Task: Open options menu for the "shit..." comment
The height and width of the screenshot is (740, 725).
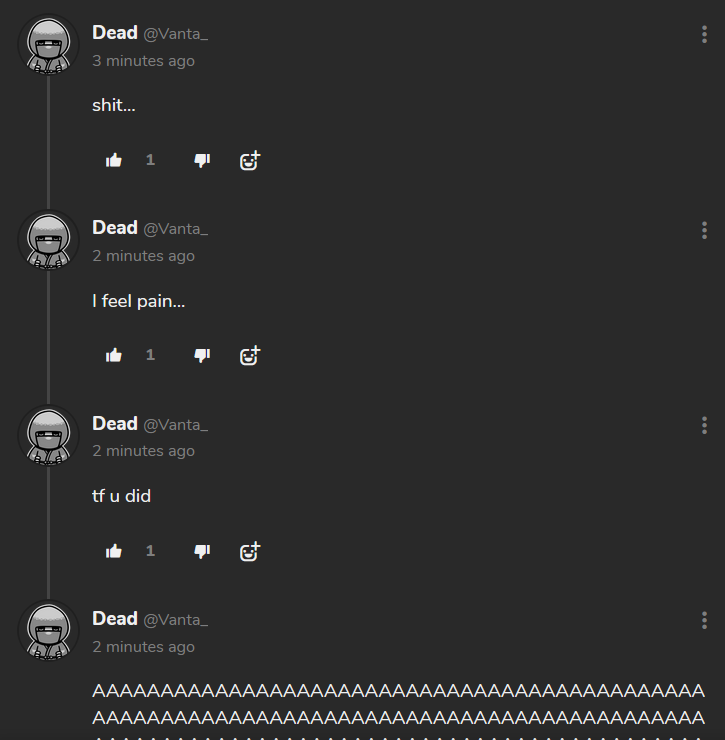Action: point(704,34)
